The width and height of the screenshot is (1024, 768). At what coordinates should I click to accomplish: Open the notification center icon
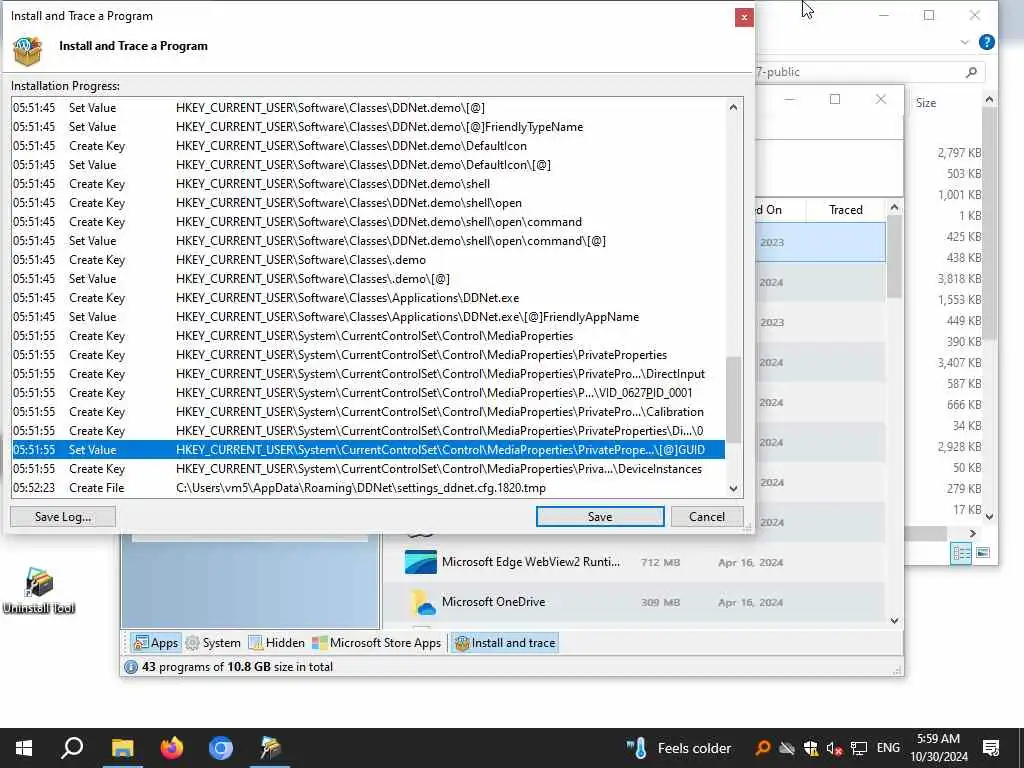991,748
